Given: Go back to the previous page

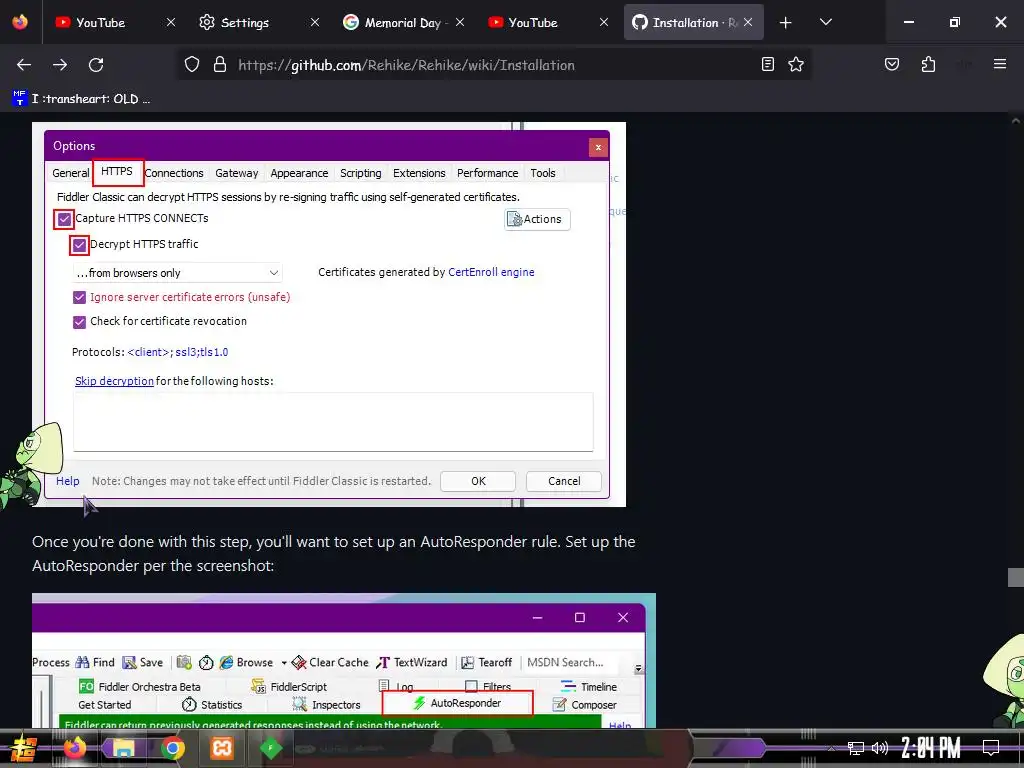Looking at the screenshot, I should point(24,65).
